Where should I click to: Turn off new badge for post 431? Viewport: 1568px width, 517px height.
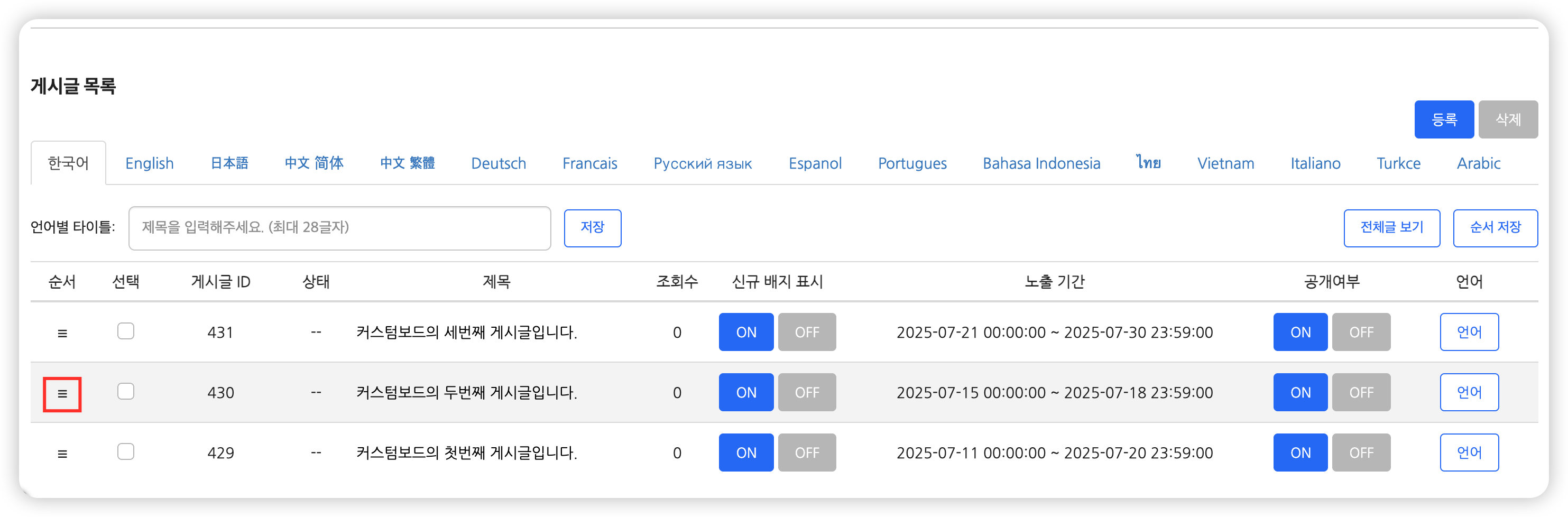(x=807, y=333)
